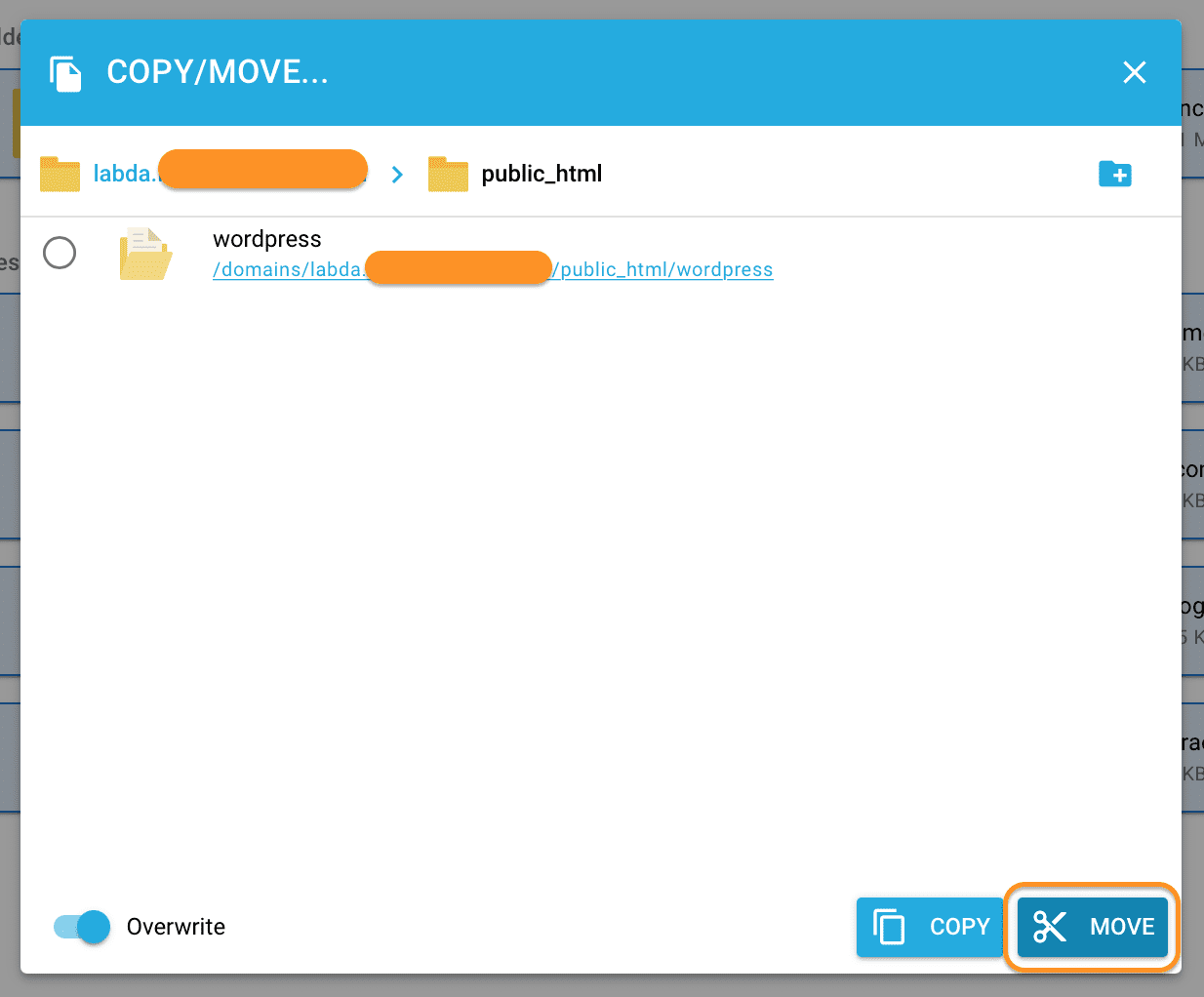
Task: Click the wordpress open folder icon
Action: coord(145,254)
